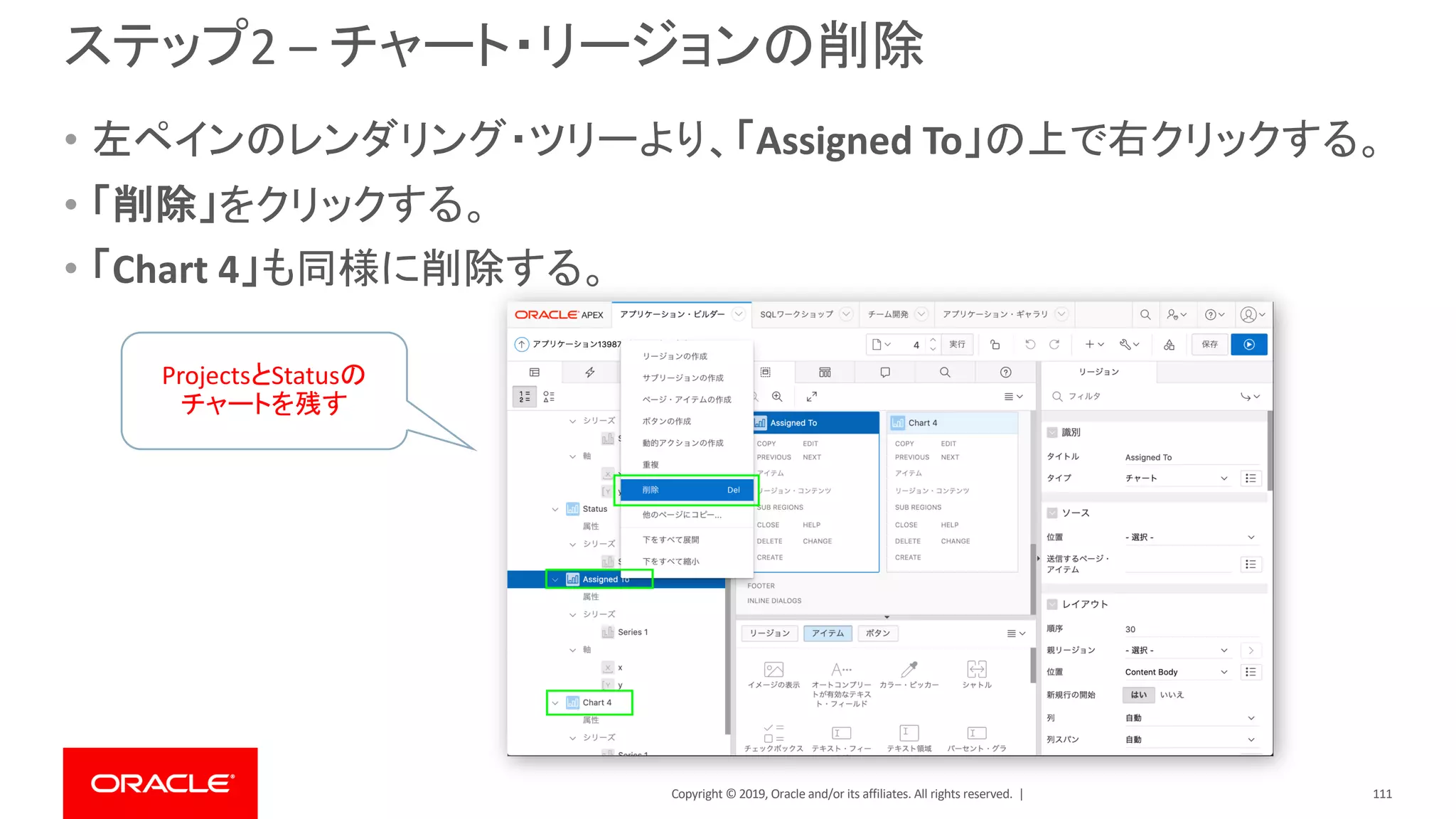Open the layout hamburger menu

pos(1013,396)
